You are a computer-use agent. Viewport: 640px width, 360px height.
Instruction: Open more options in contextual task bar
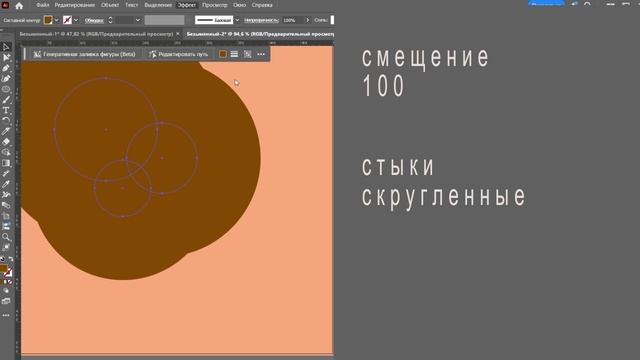point(261,54)
